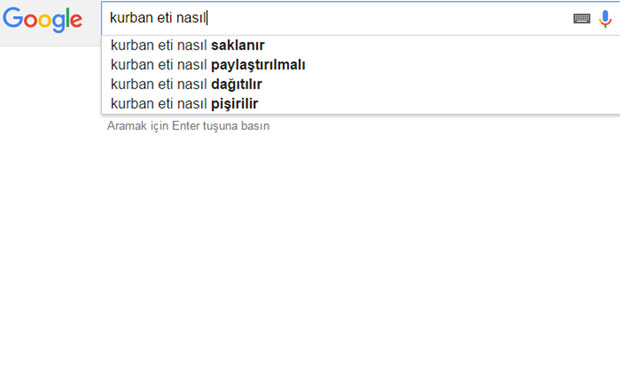The width and height of the screenshot is (620, 380).
Task: Click the bold word "dağıtılır"
Action: pos(236,85)
